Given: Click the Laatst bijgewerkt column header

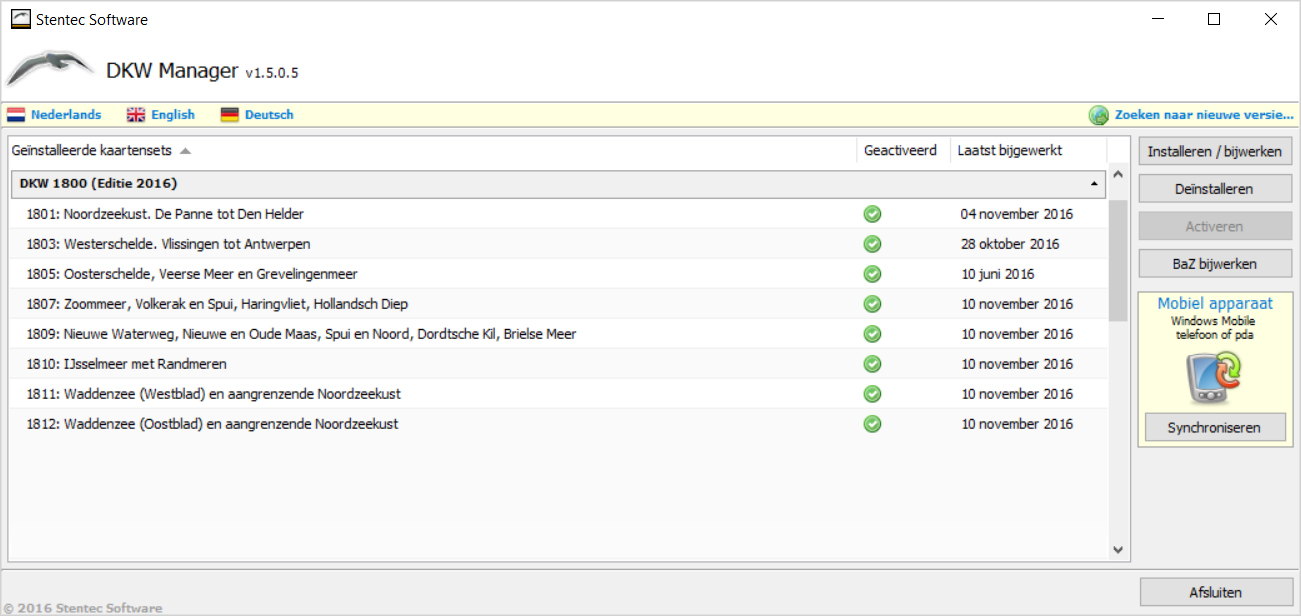Looking at the screenshot, I should [x=1029, y=151].
